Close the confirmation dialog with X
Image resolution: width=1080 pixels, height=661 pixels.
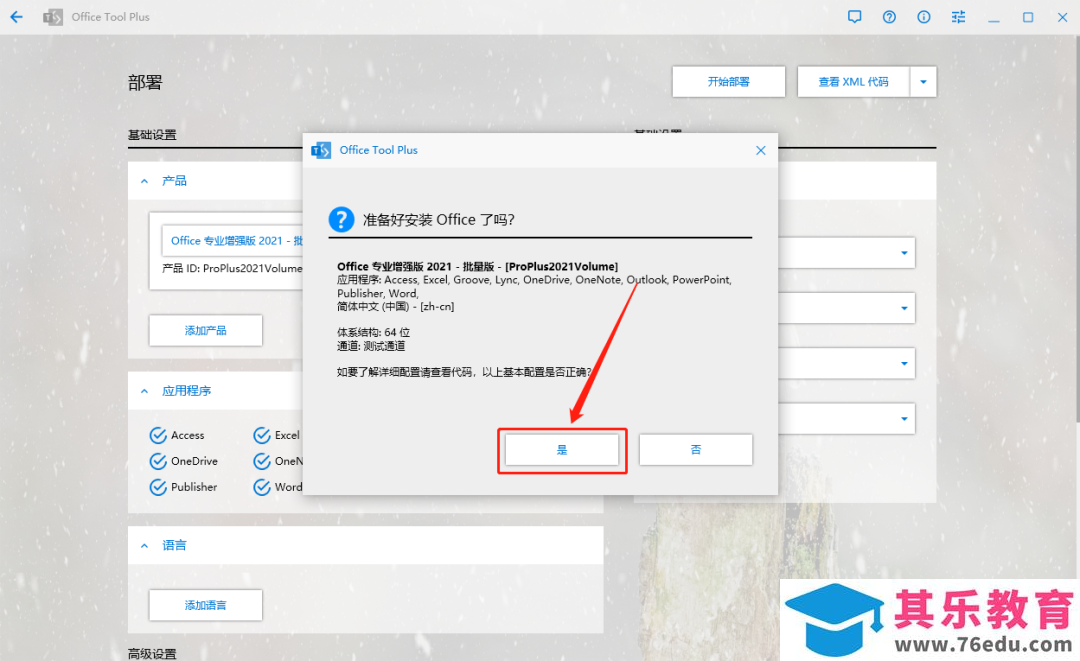[x=760, y=150]
